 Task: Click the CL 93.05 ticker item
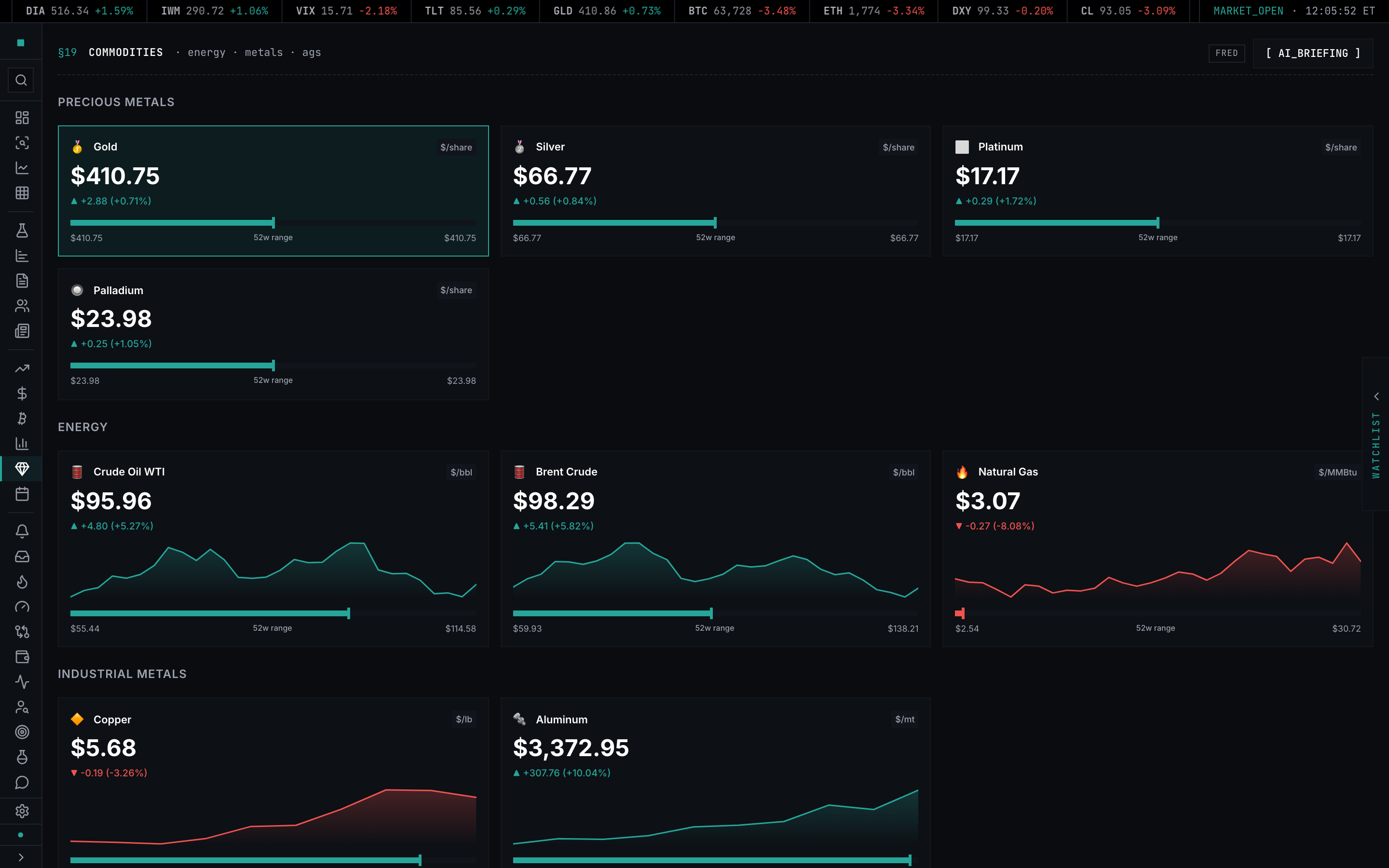(1128, 11)
